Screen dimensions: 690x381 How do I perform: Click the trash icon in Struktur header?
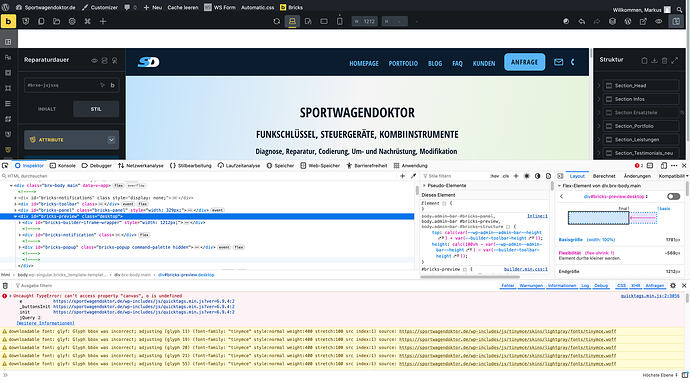coord(664,60)
